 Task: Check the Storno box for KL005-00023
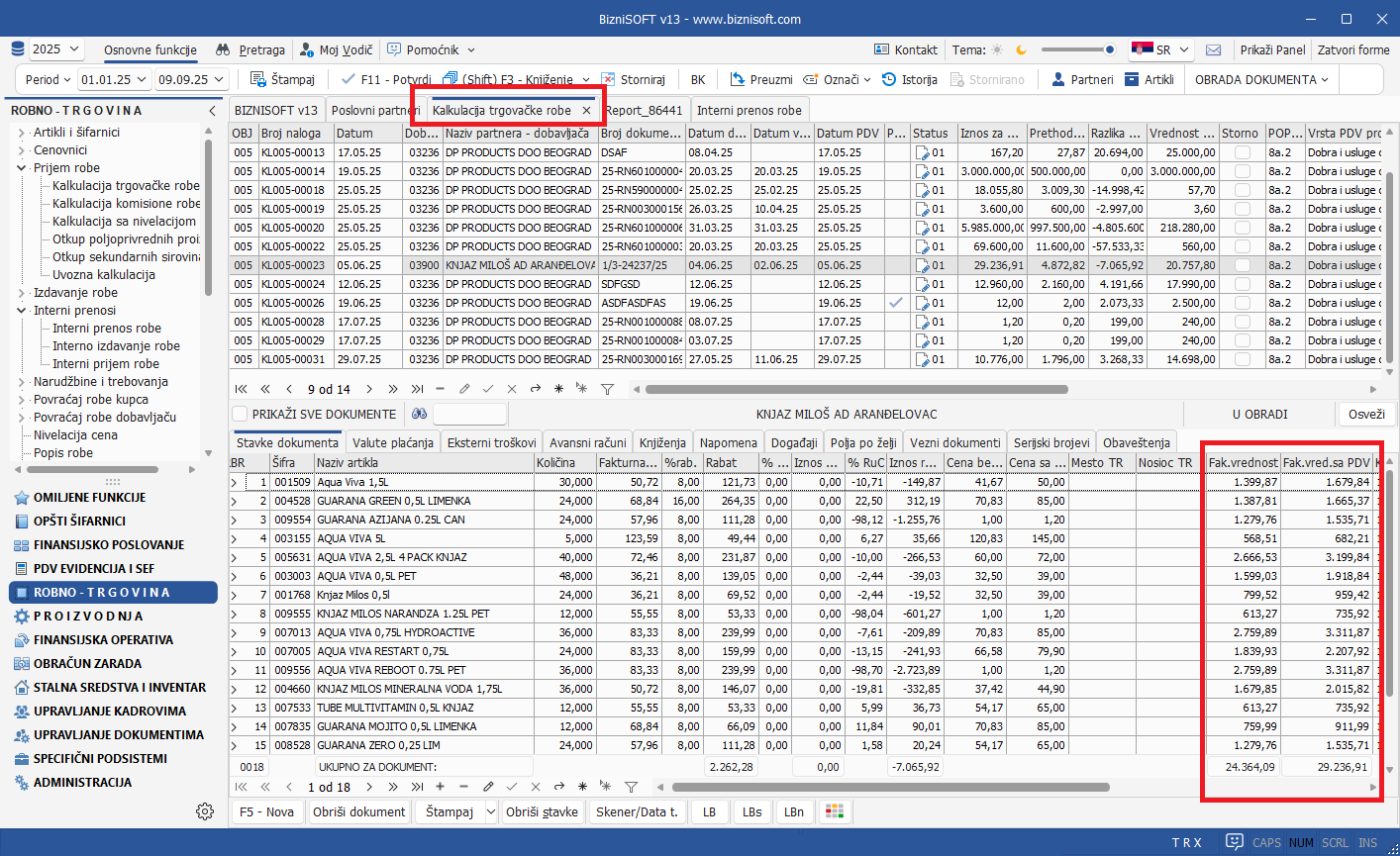(x=1242, y=265)
